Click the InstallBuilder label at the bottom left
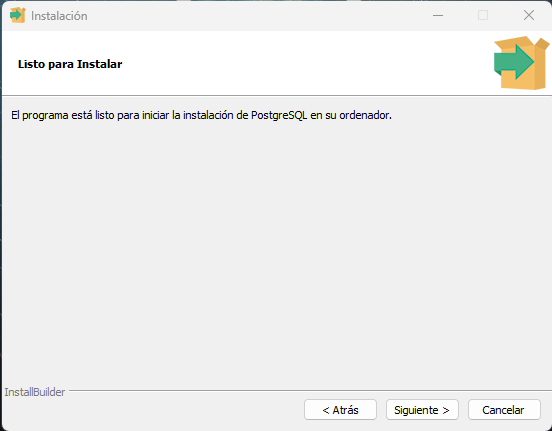 34,392
